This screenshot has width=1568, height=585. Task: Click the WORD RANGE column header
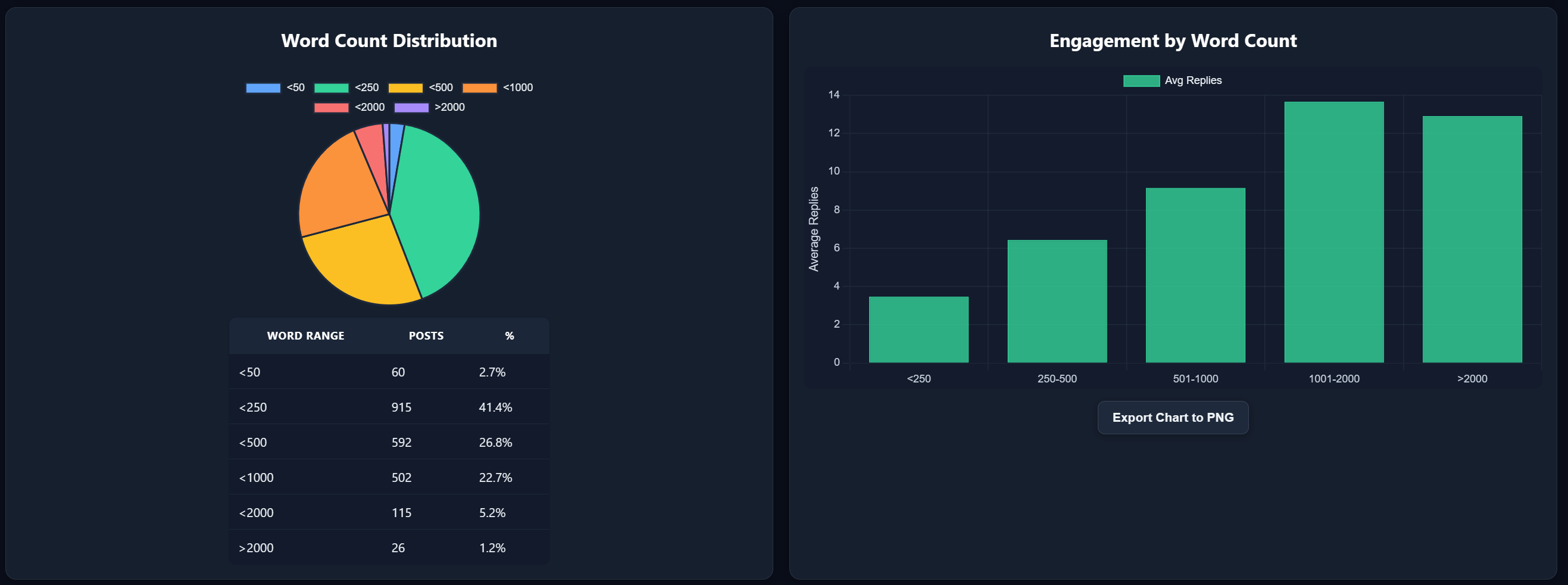click(305, 336)
